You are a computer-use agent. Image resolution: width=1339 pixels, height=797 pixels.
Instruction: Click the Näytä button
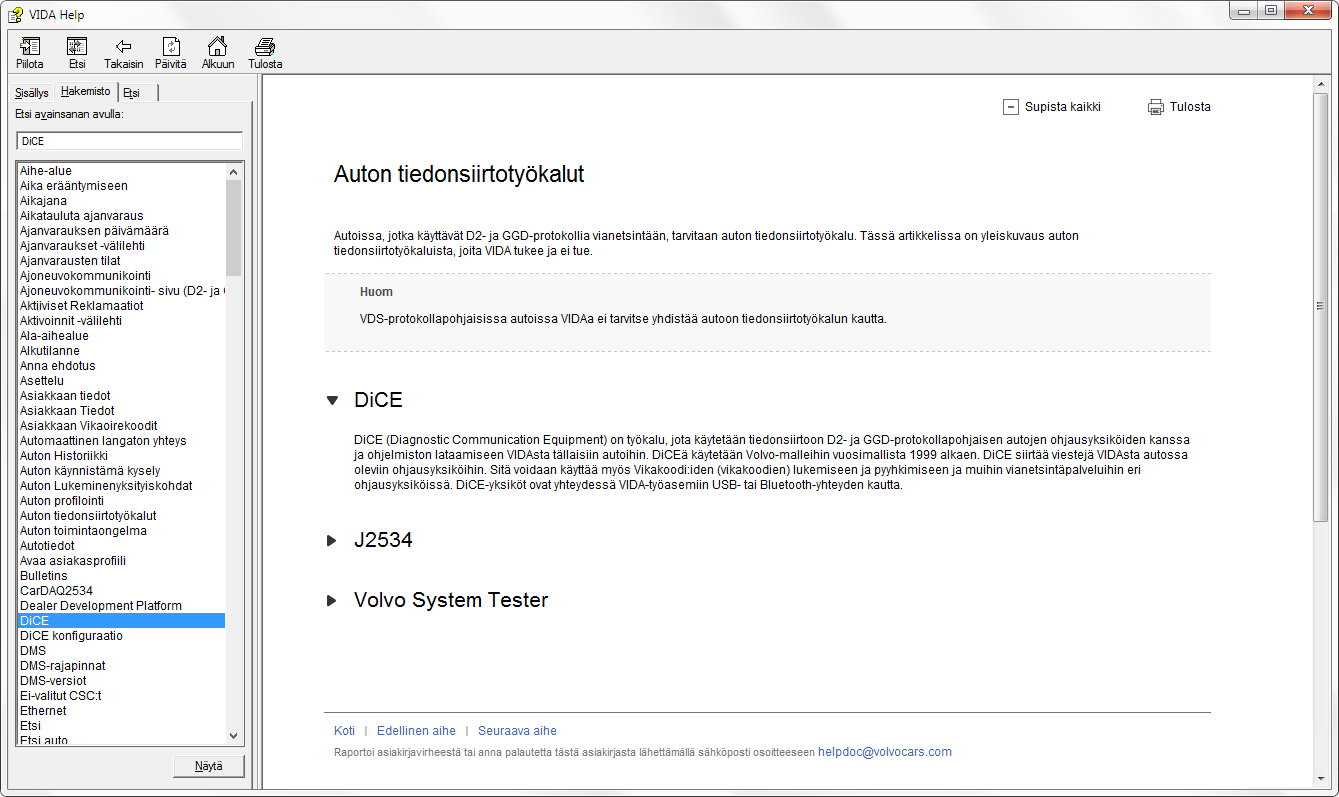tap(209, 767)
